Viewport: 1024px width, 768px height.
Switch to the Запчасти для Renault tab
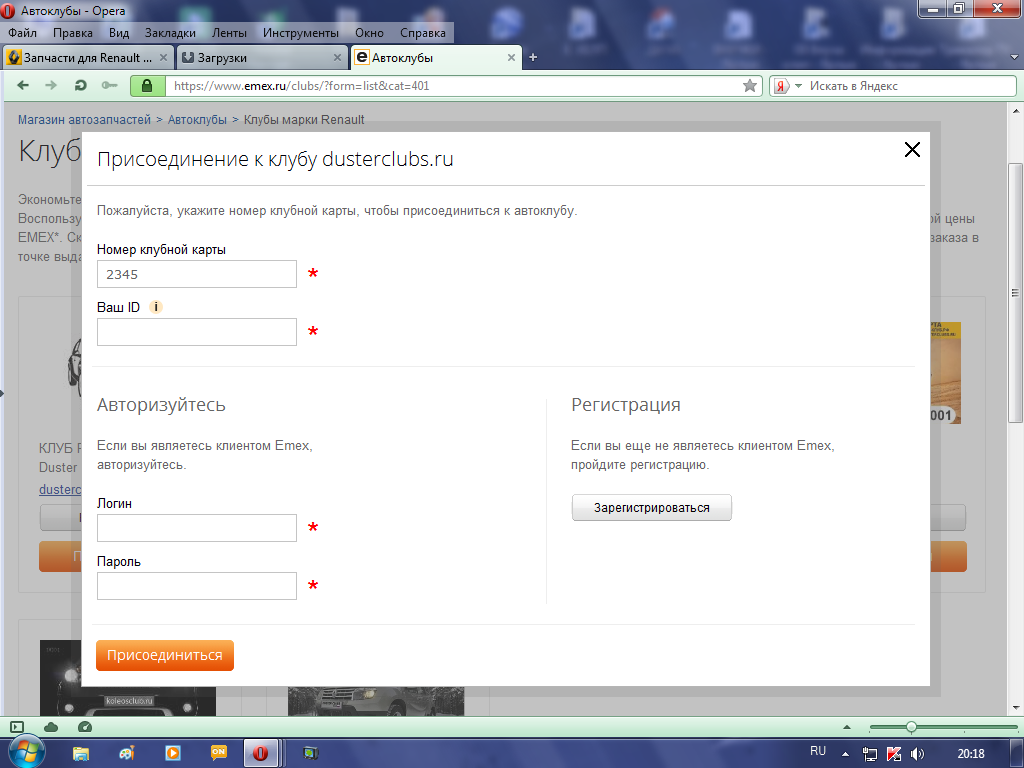(88, 57)
